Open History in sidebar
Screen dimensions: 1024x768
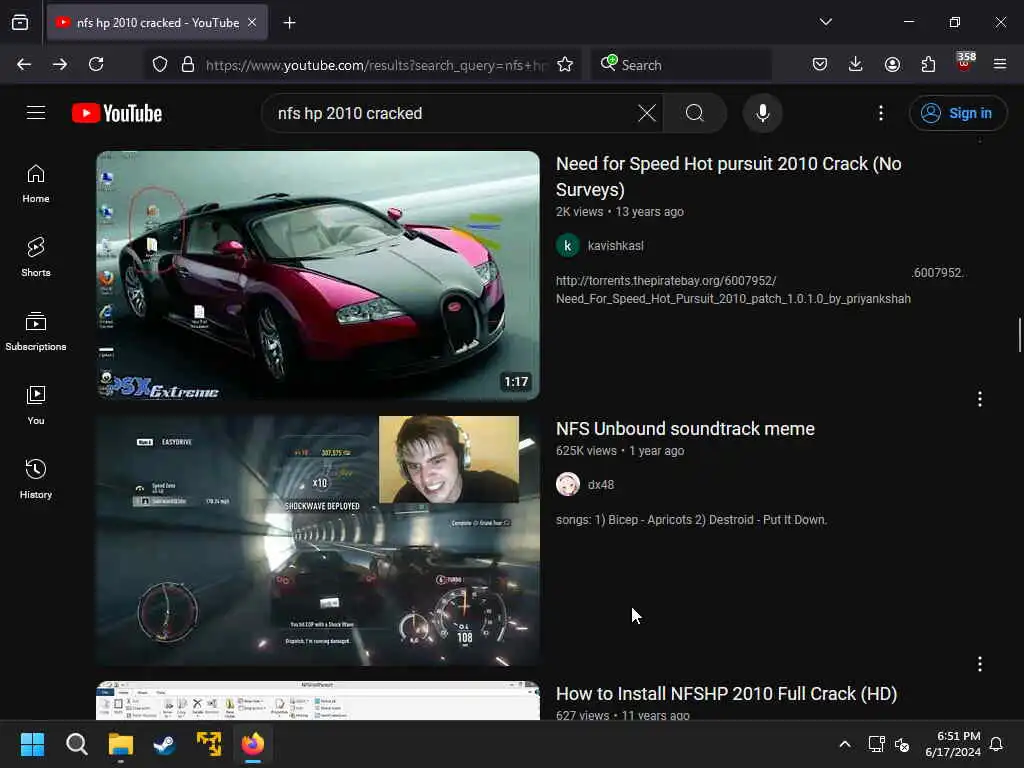pyautogui.click(x=36, y=480)
